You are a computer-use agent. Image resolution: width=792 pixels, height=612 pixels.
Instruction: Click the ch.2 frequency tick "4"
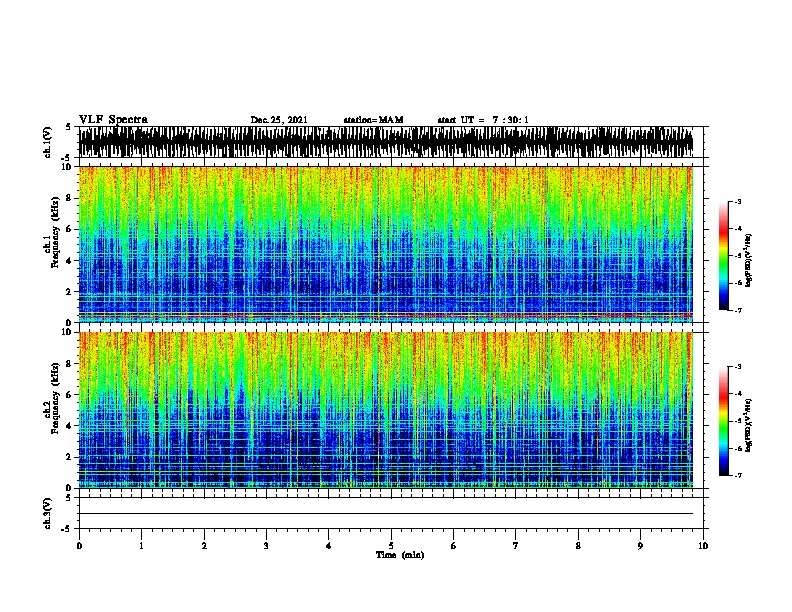click(x=69, y=426)
